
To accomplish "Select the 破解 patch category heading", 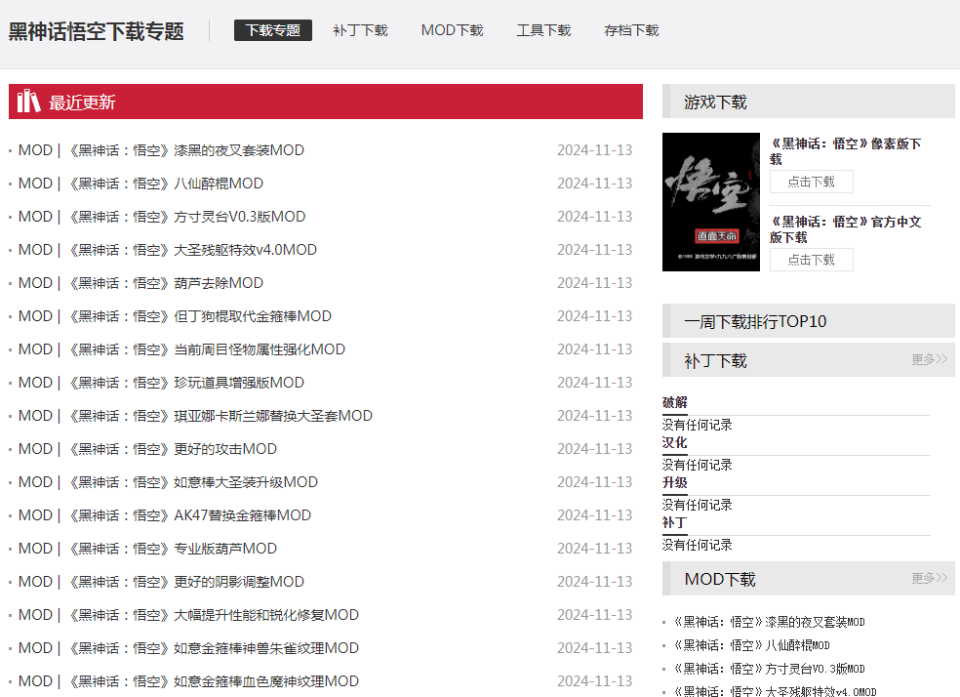I will 675,402.
